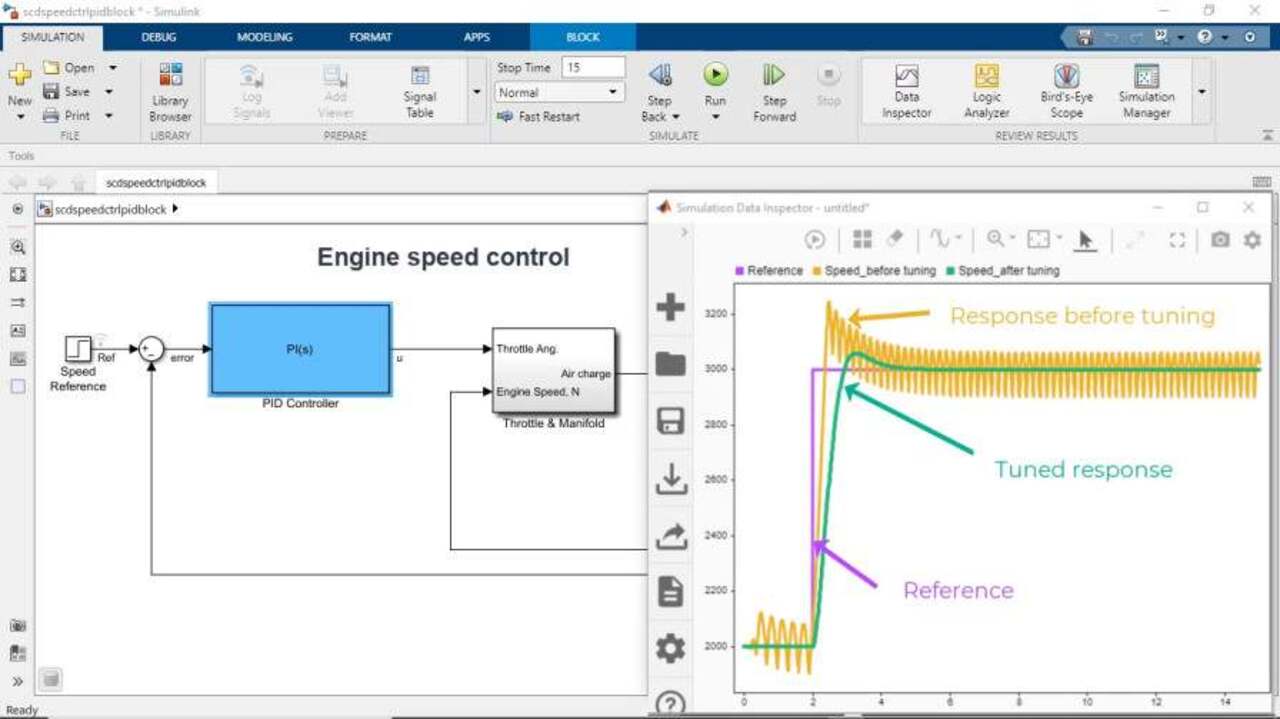This screenshot has width=1280, height=719.
Task: Switch to the DEBUG ribbon tab
Action: point(158,37)
